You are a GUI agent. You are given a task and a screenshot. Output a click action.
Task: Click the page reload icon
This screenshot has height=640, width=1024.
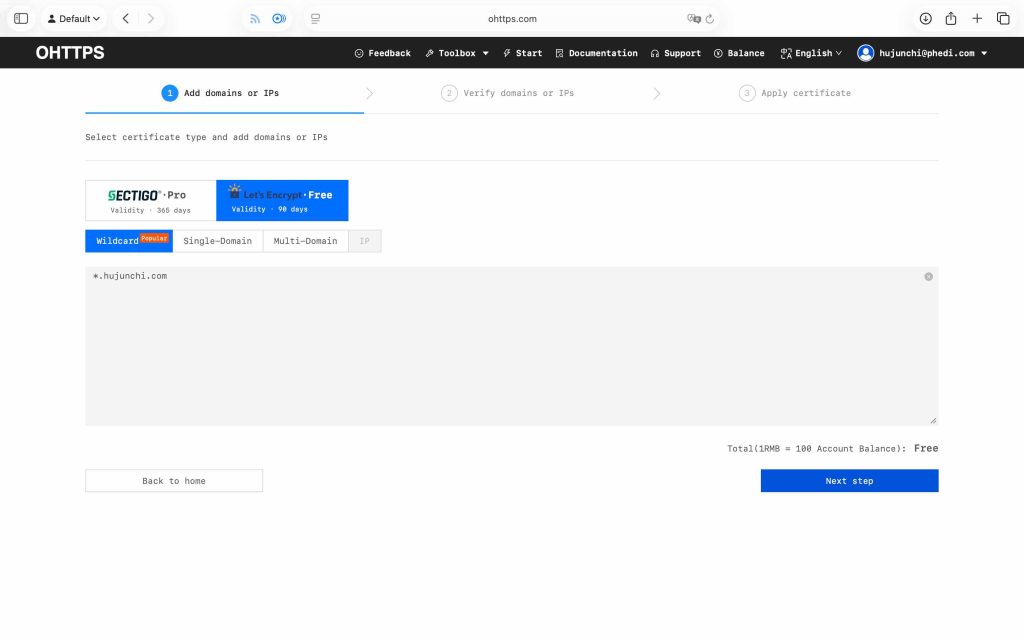coord(710,18)
